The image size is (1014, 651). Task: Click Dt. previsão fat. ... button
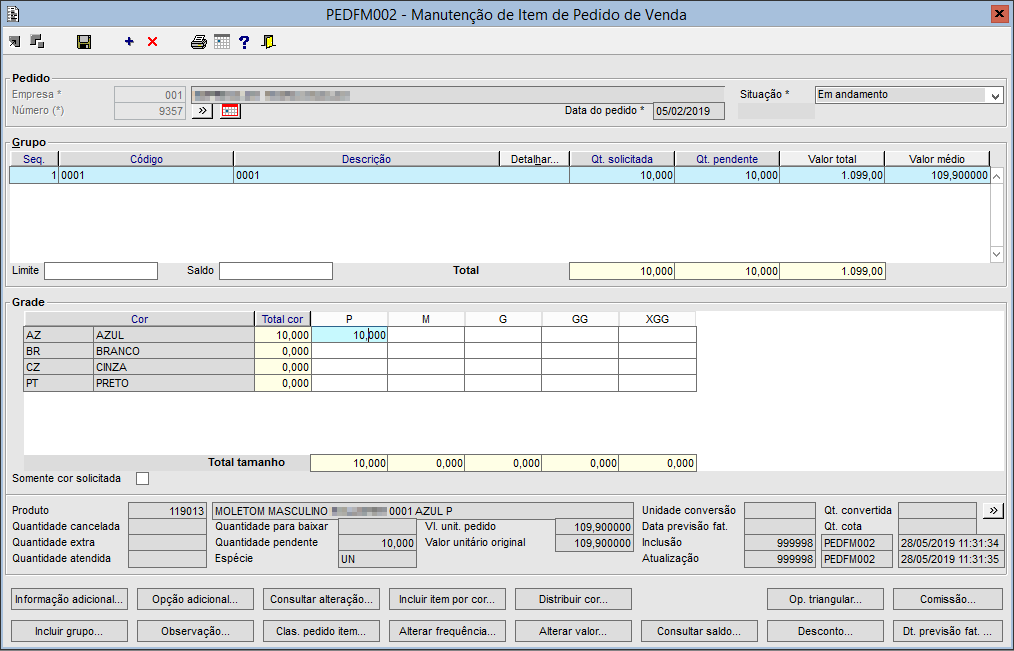(948, 631)
